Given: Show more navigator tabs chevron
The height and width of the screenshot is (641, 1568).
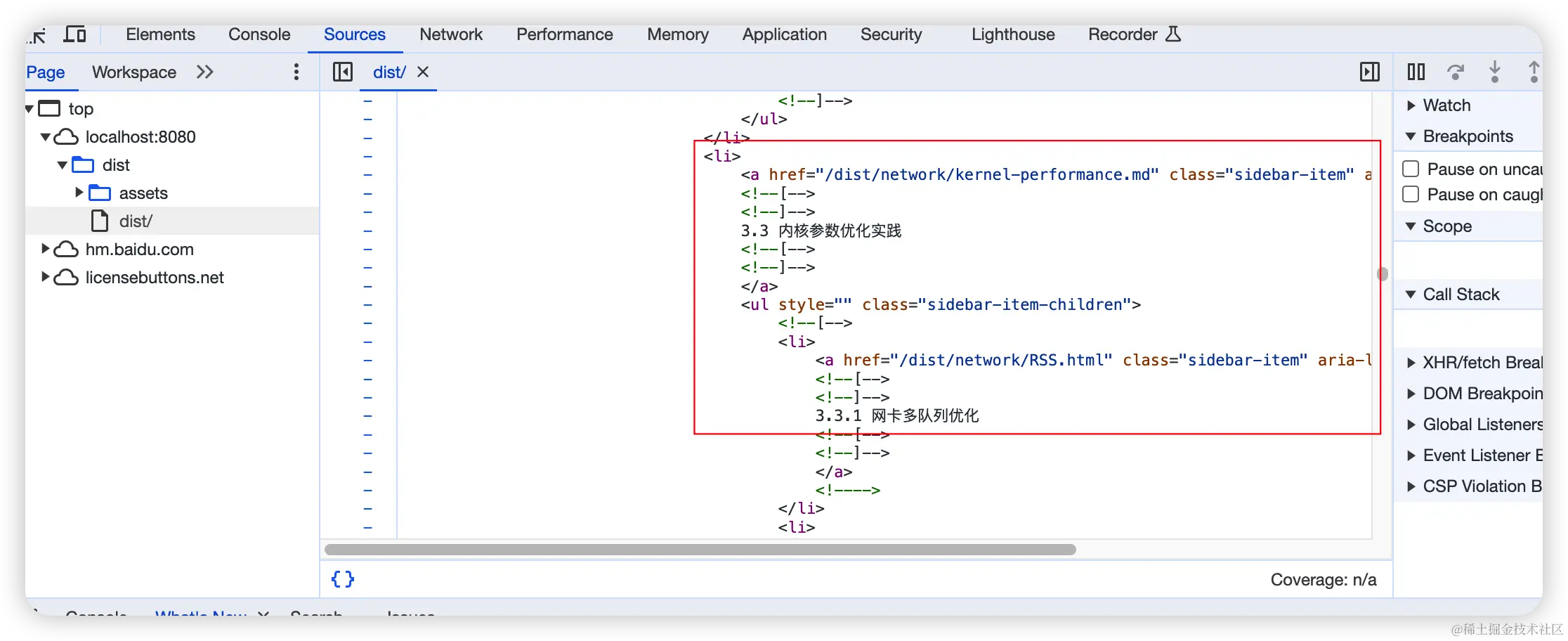Looking at the screenshot, I should coord(204,72).
